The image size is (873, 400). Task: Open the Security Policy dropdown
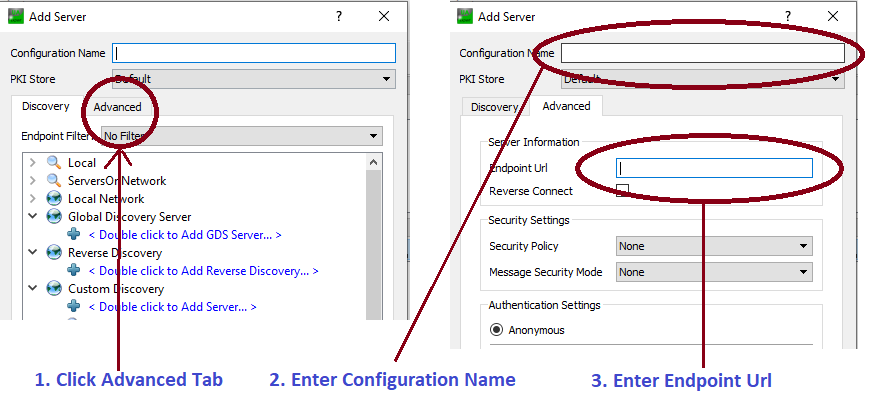click(714, 246)
